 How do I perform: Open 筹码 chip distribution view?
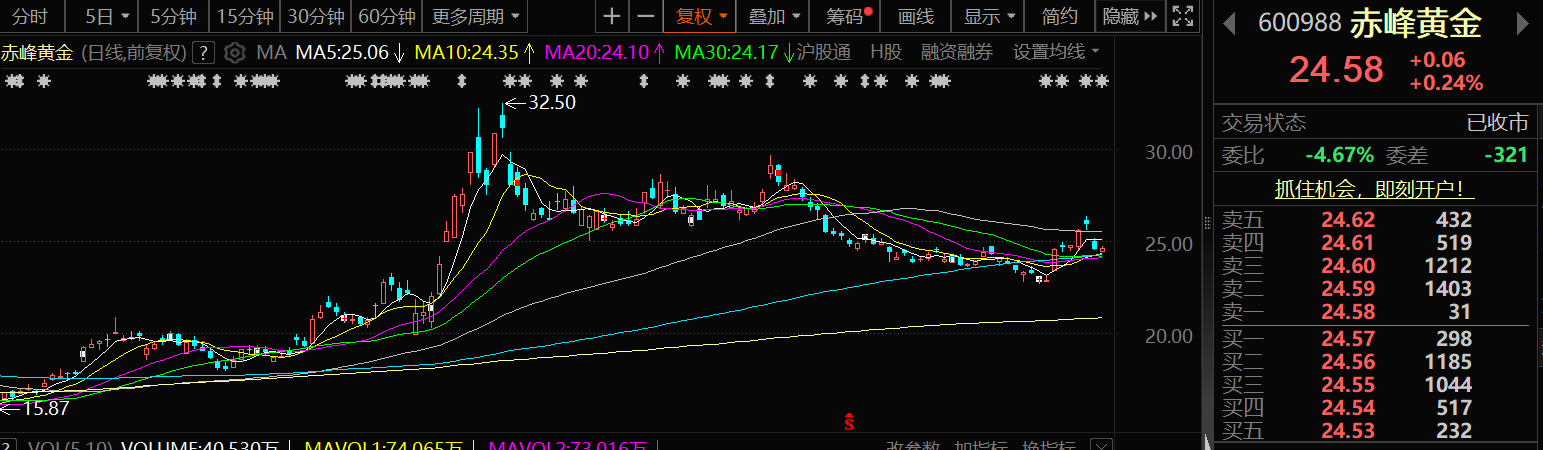coord(849,16)
